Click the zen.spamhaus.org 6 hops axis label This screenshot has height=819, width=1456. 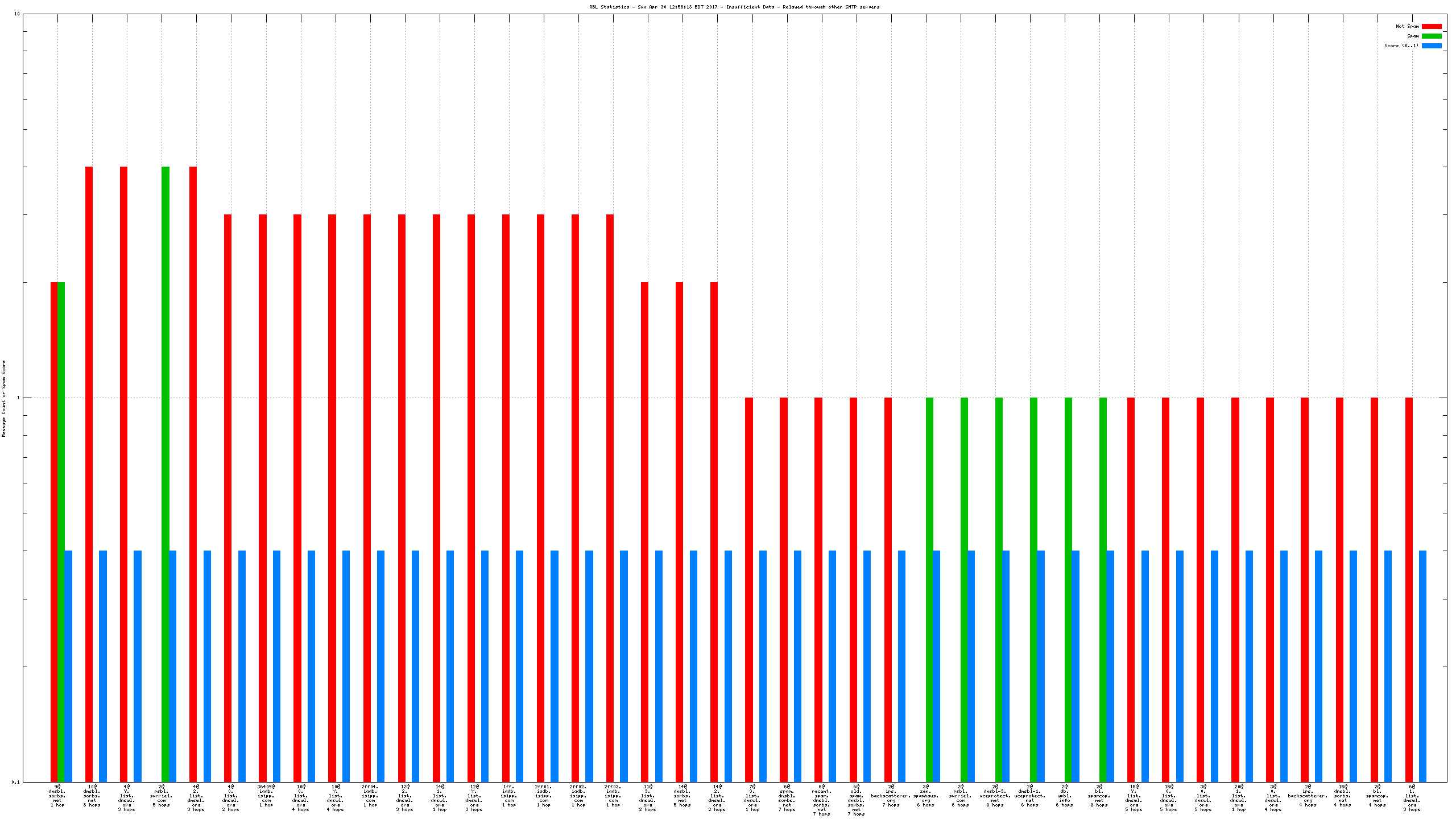point(925,796)
